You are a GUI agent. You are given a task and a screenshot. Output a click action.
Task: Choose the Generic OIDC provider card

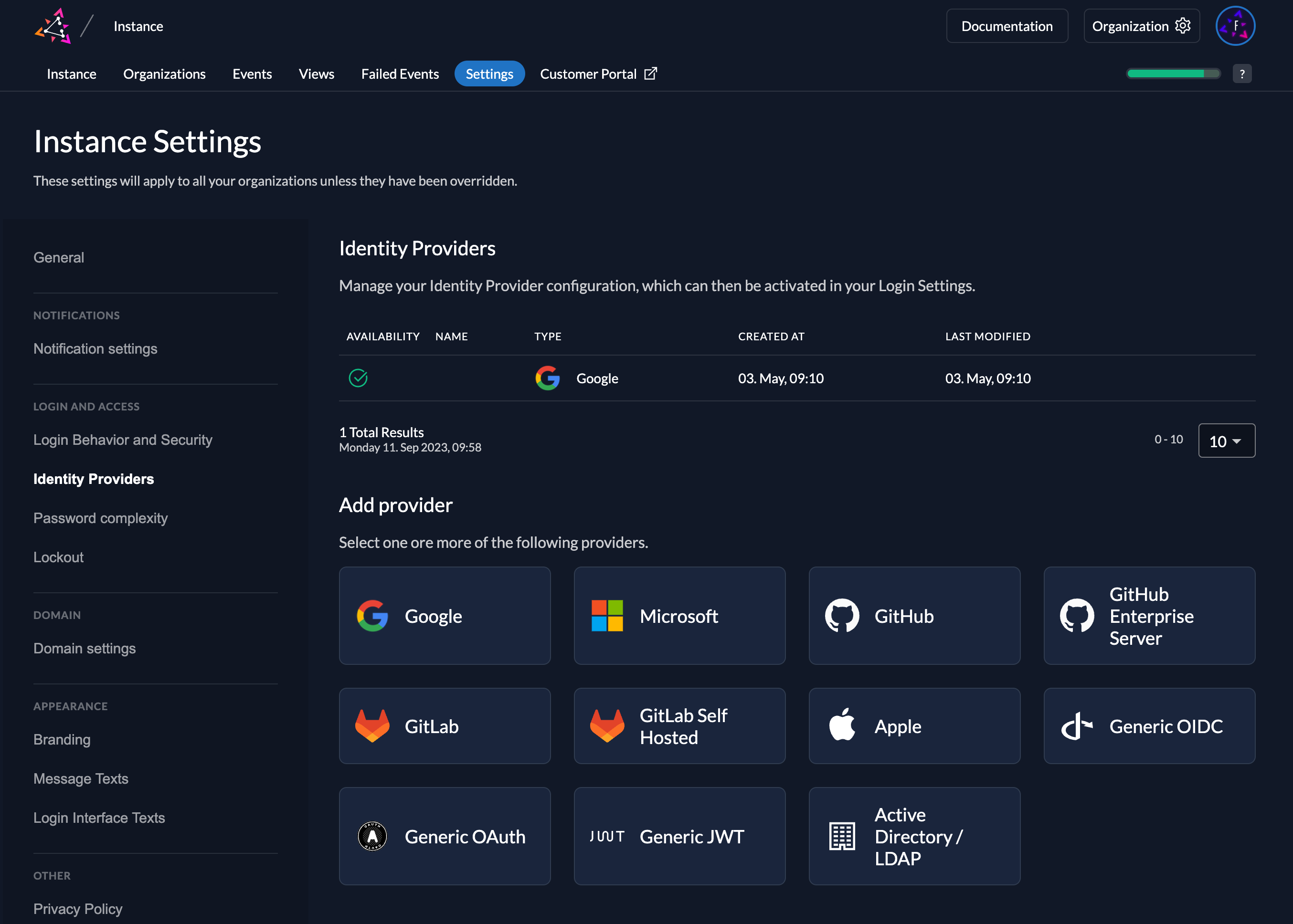pyautogui.click(x=1149, y=726)
